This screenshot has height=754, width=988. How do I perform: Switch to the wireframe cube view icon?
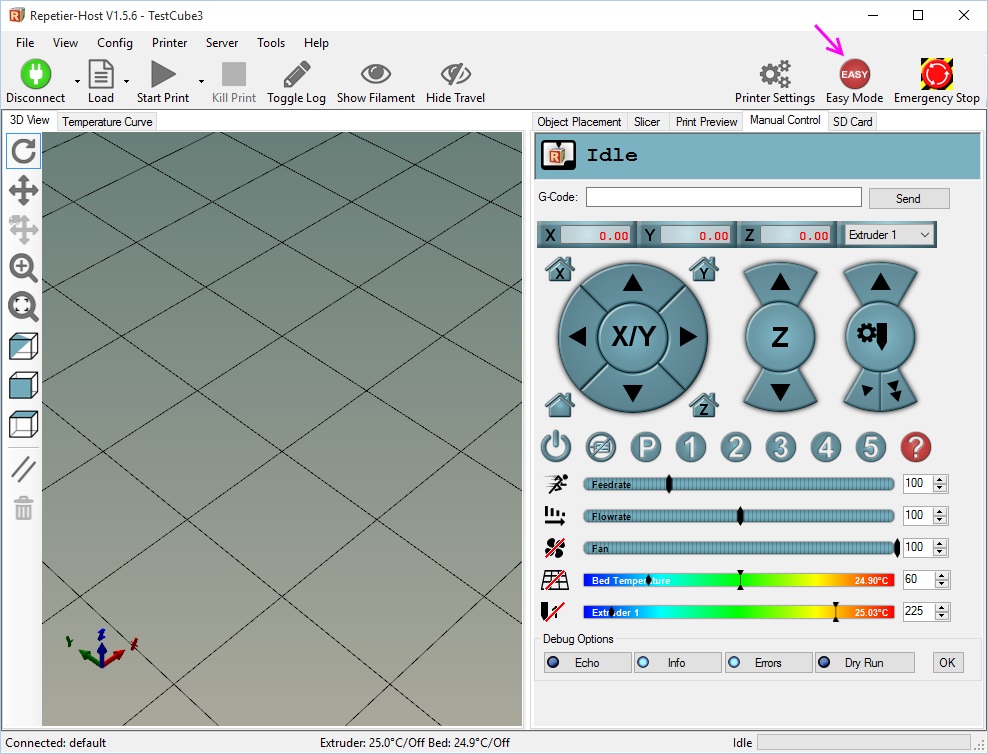click(23, 424)
